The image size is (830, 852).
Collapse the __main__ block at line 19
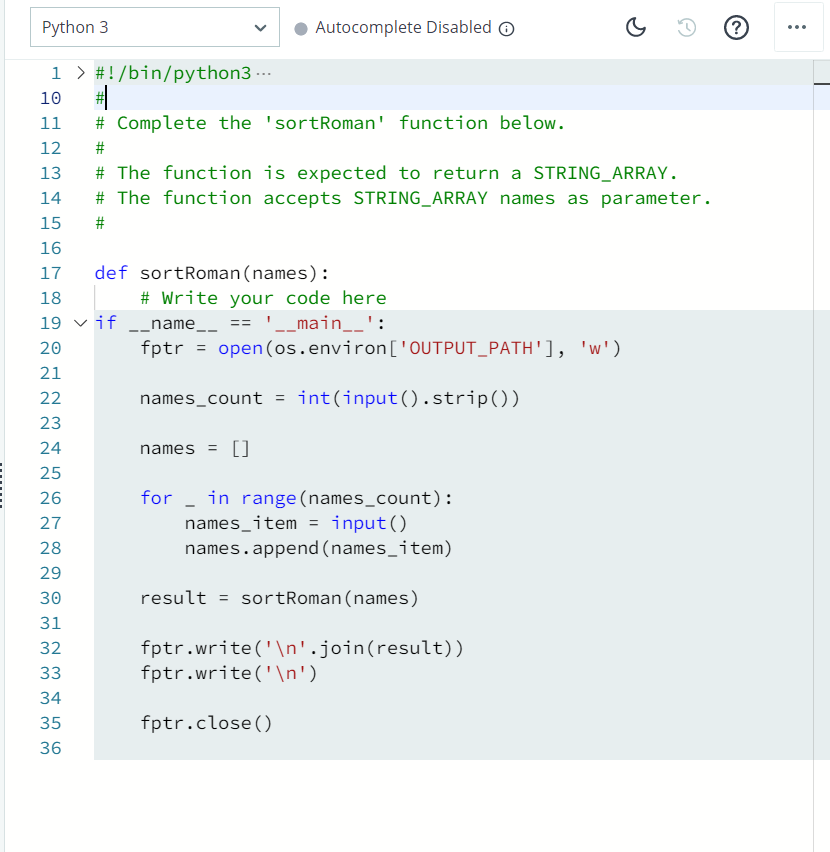coord(80,323)
